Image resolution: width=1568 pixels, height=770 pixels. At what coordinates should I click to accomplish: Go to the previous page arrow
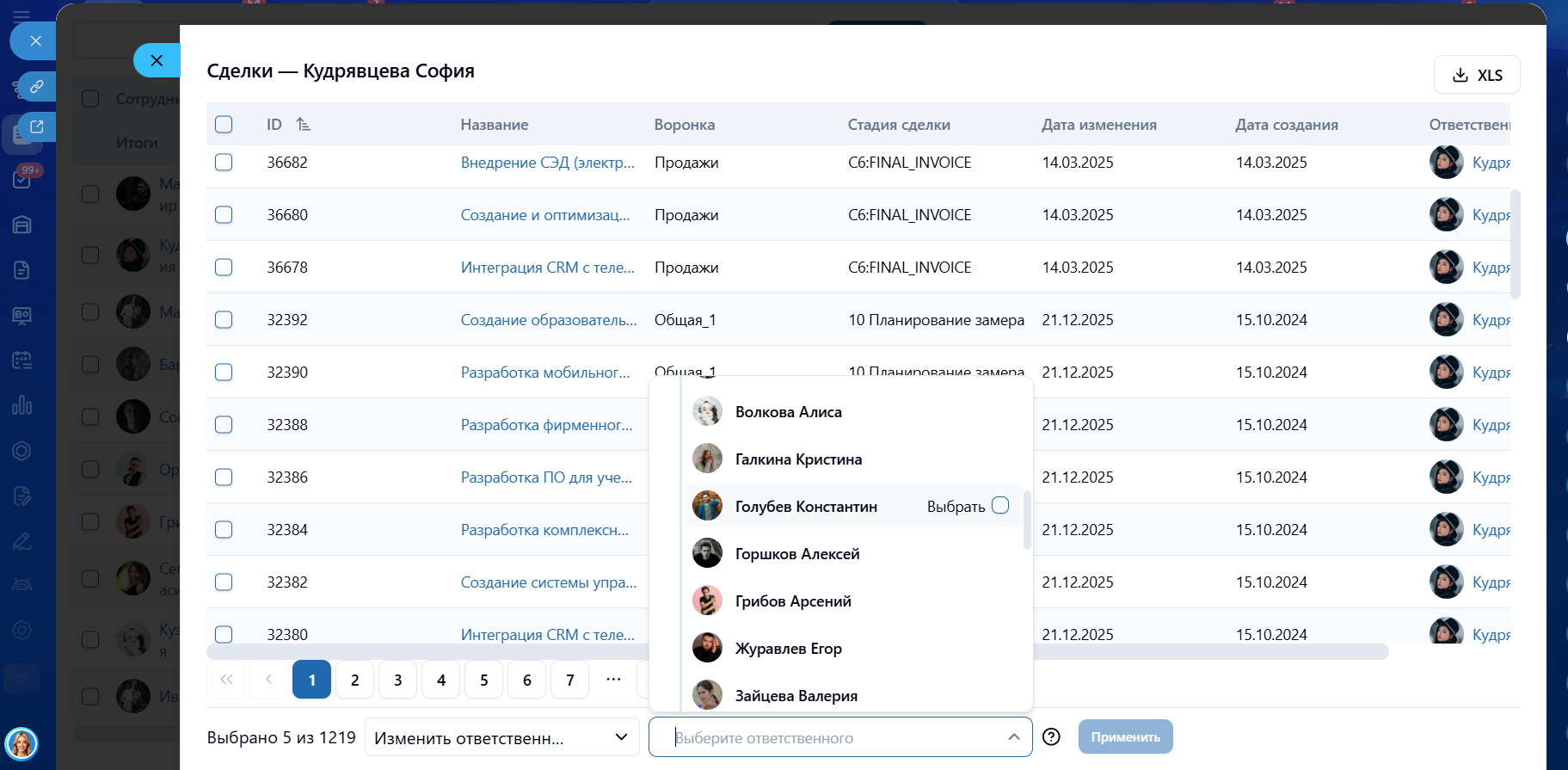pos(269,680)
